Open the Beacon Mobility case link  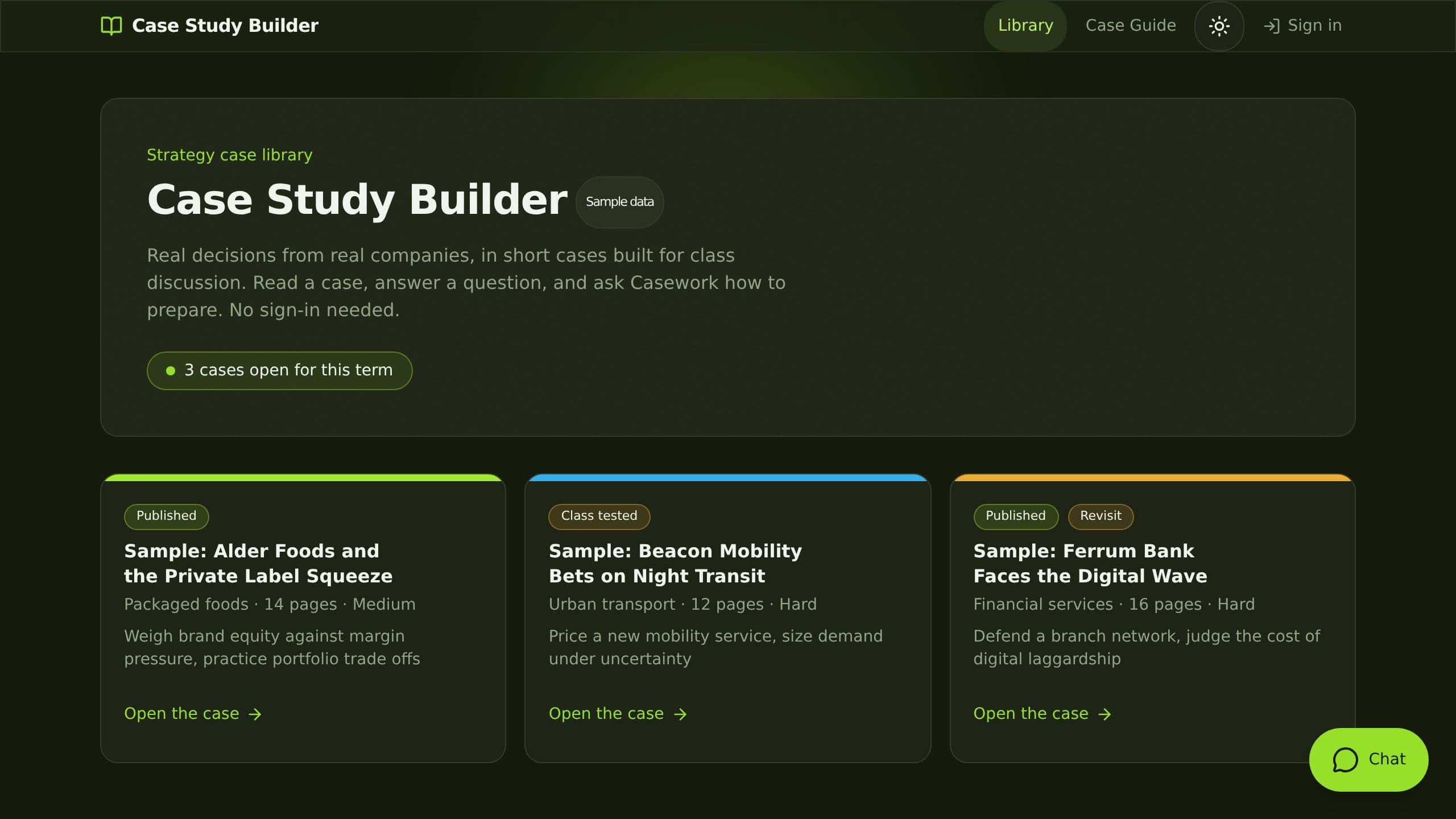618,714
